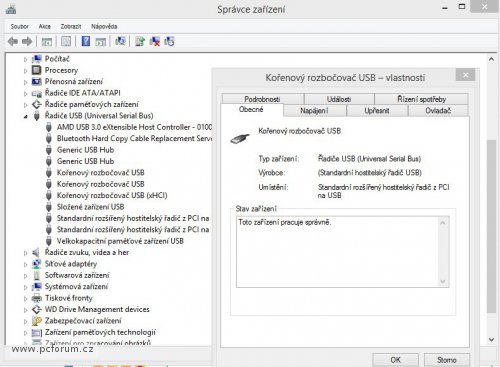The width and height of the screenshot is (500, 367).
Task: Expand the Procesory node
Action: (25, 71)
